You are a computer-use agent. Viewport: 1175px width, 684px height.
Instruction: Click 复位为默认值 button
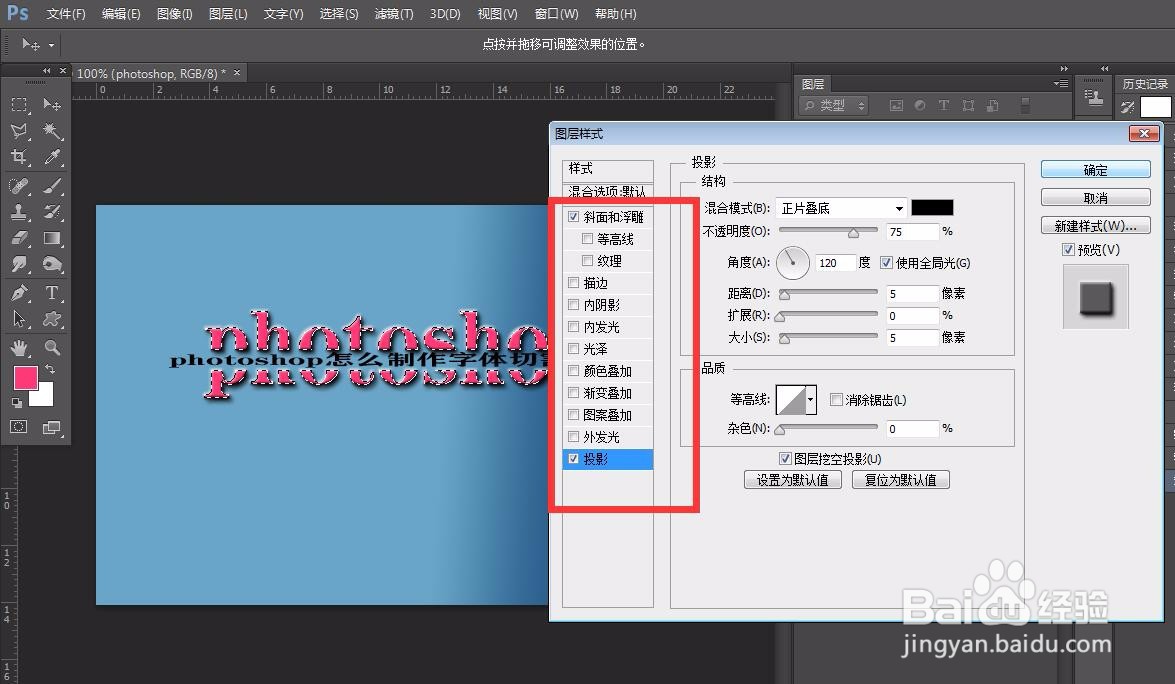coord(901,479)
